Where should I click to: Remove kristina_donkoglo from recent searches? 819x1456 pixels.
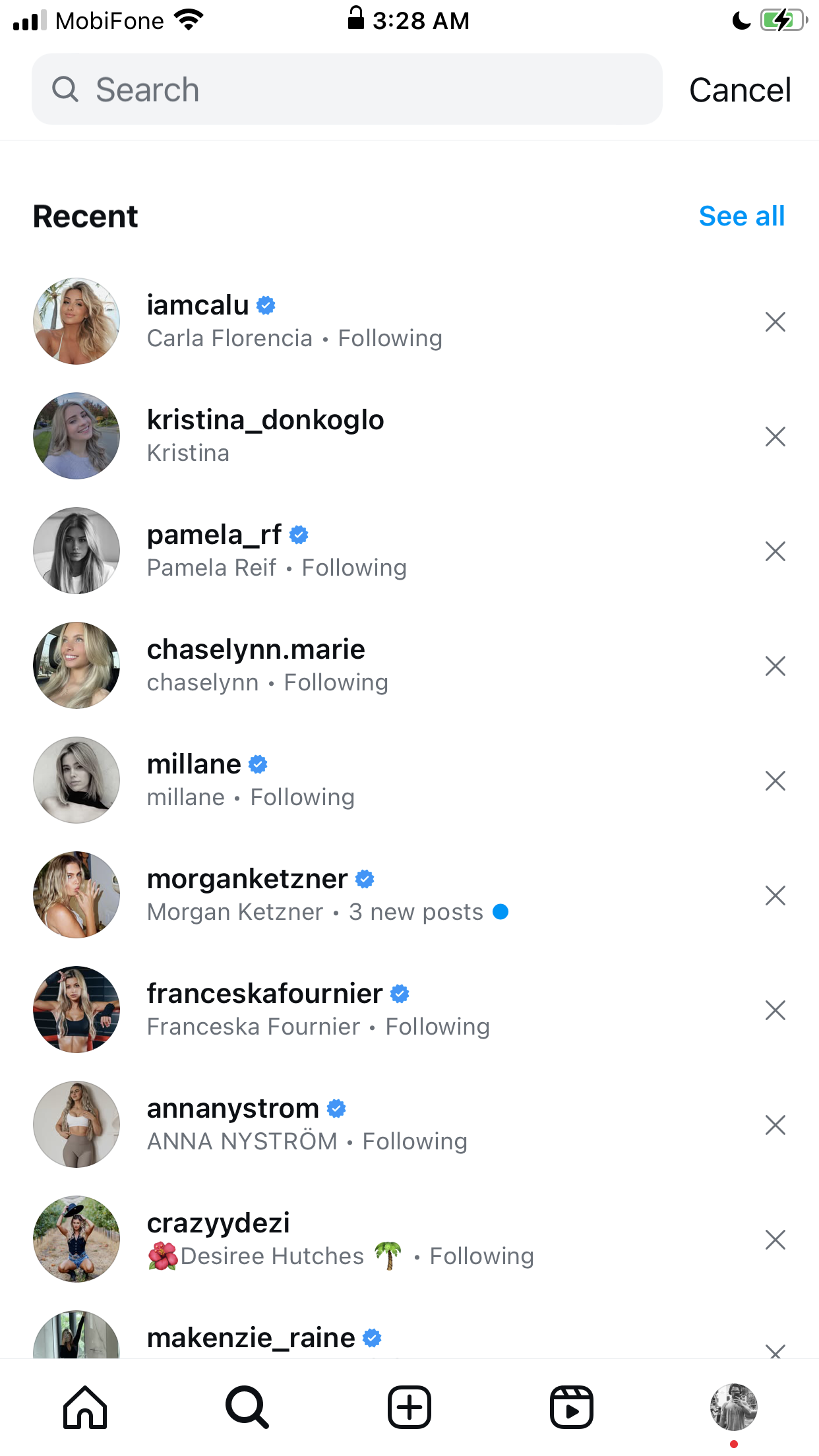(x=775, y=437)
